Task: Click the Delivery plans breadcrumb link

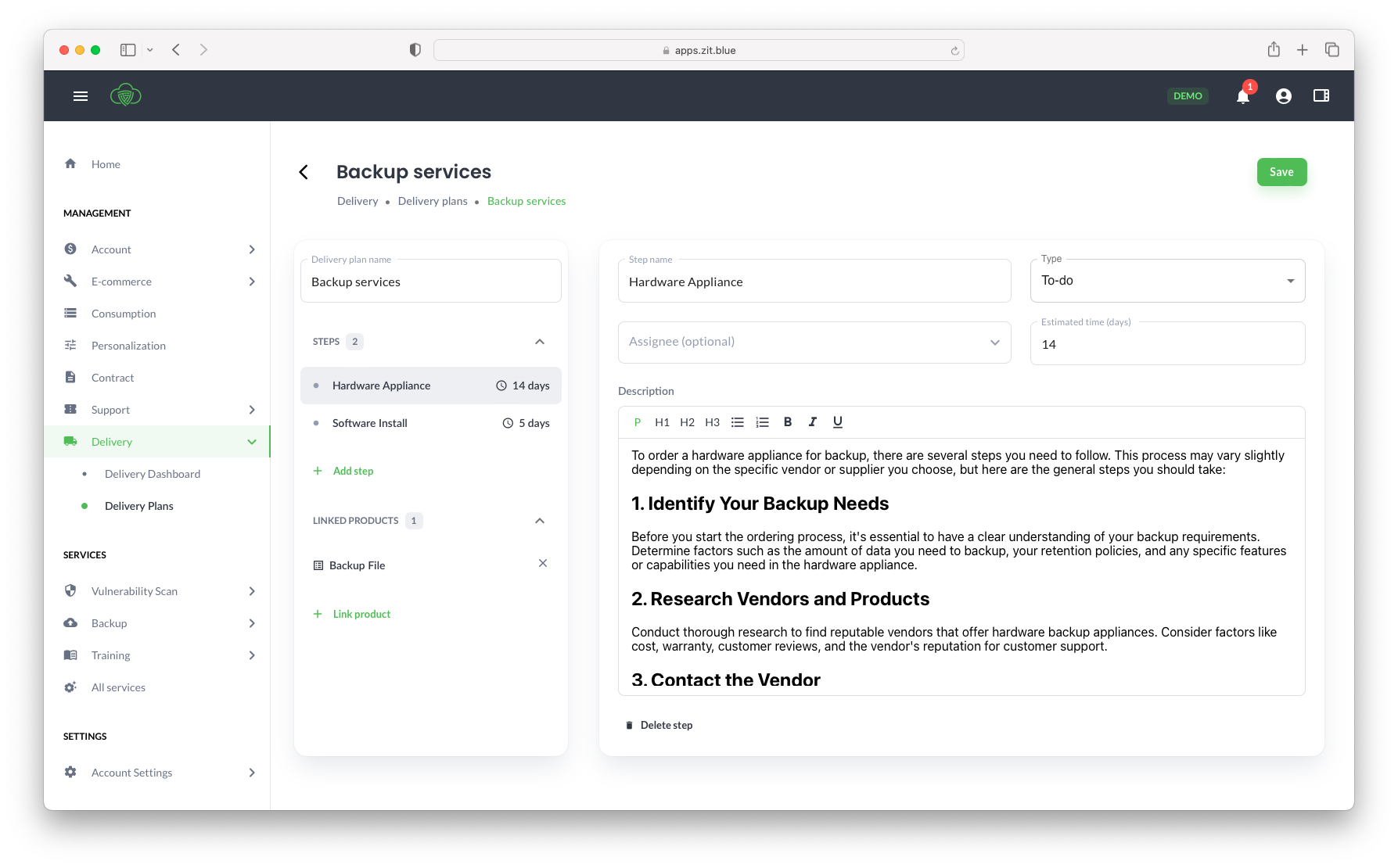Action: click(433, 201)
